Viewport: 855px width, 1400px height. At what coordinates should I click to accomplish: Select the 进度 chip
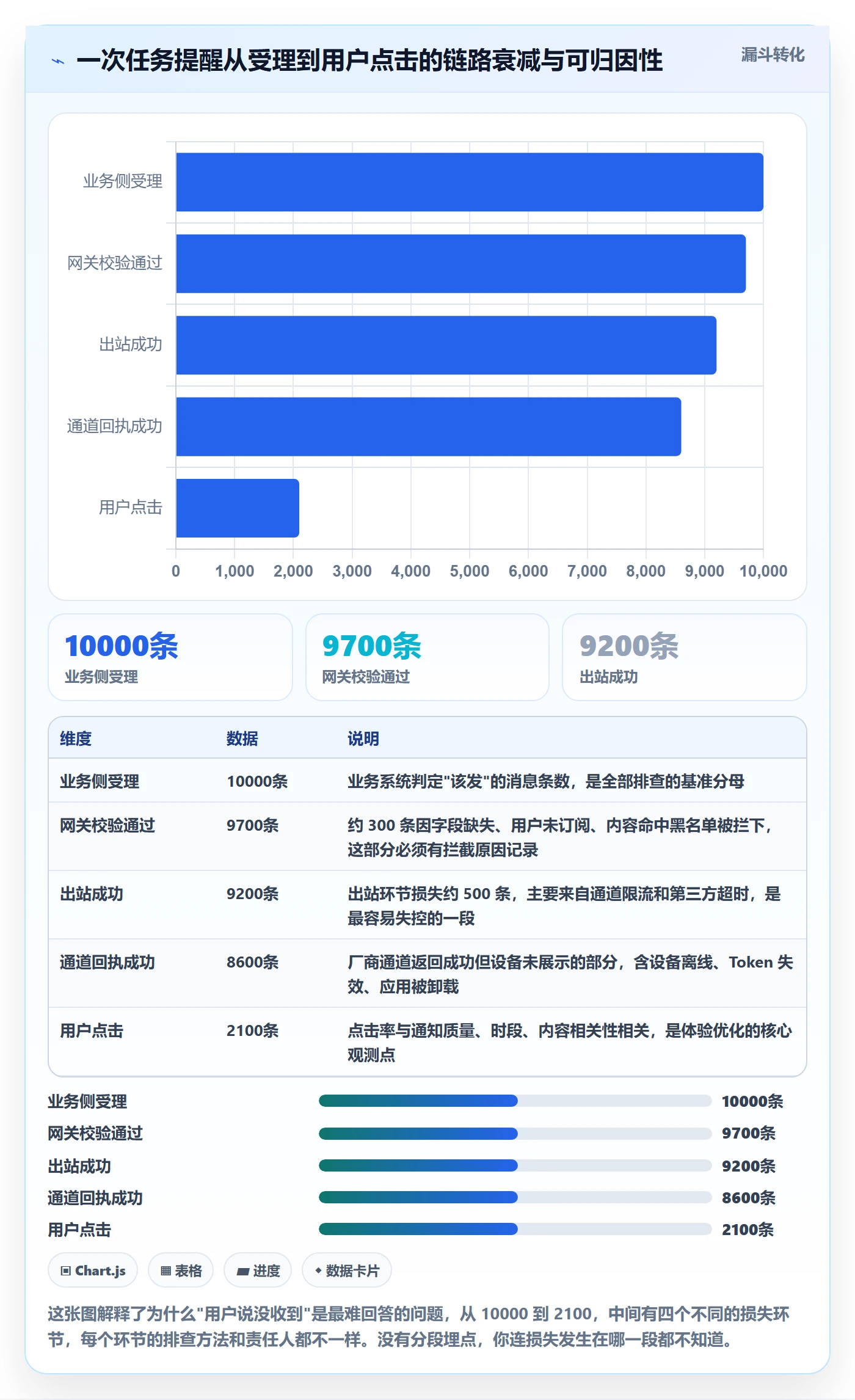pos(258,1271)
